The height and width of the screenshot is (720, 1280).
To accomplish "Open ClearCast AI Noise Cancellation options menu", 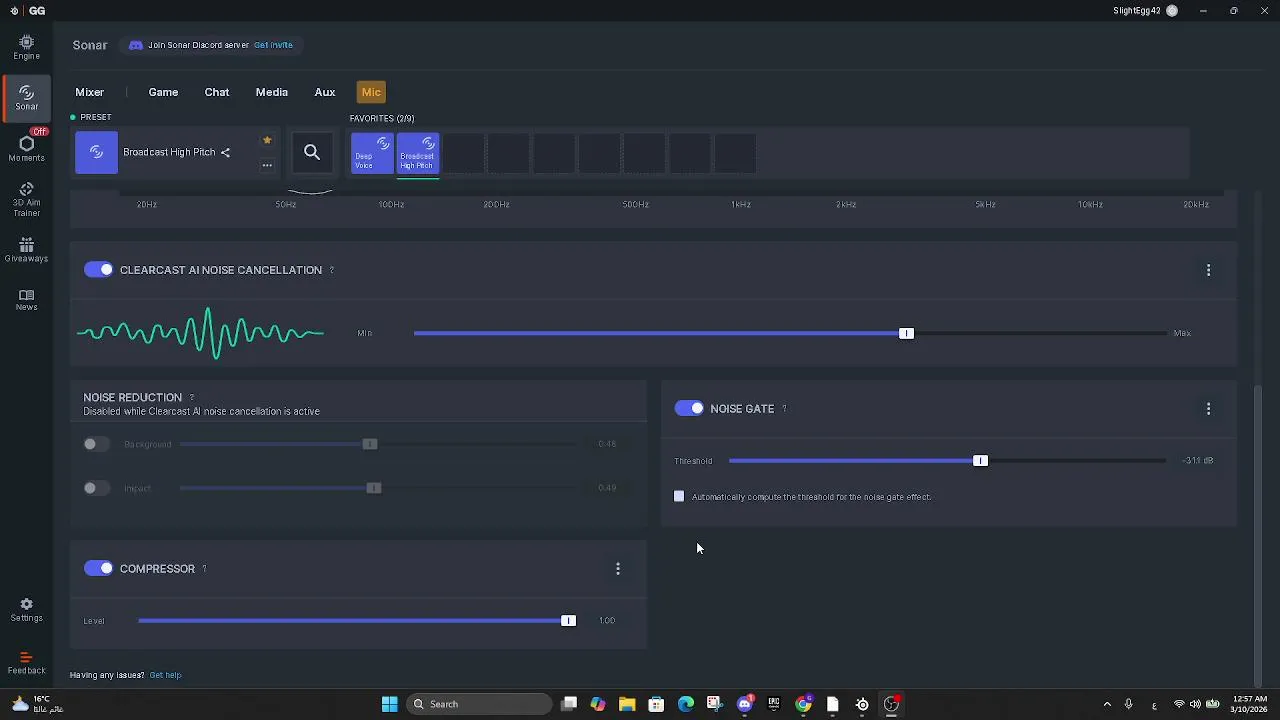I will pyautogui.click(x=1208, y=270).
